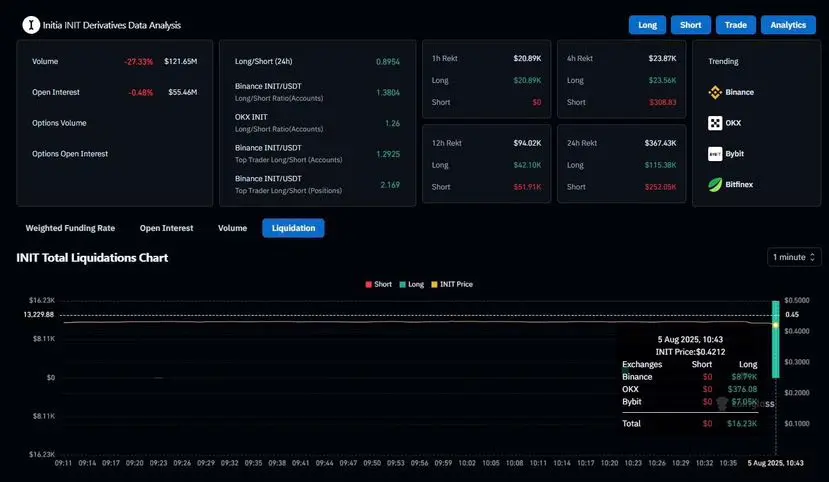Click the tooltip OKX long value $376.08
The height and width of the screenshot is (482, 829).
pyautogui.click(x=742, y=389)
